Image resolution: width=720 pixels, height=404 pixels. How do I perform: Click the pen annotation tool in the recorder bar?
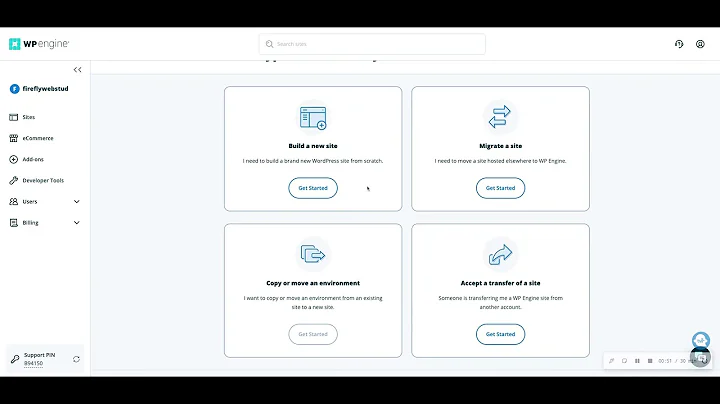click(612, 361)
